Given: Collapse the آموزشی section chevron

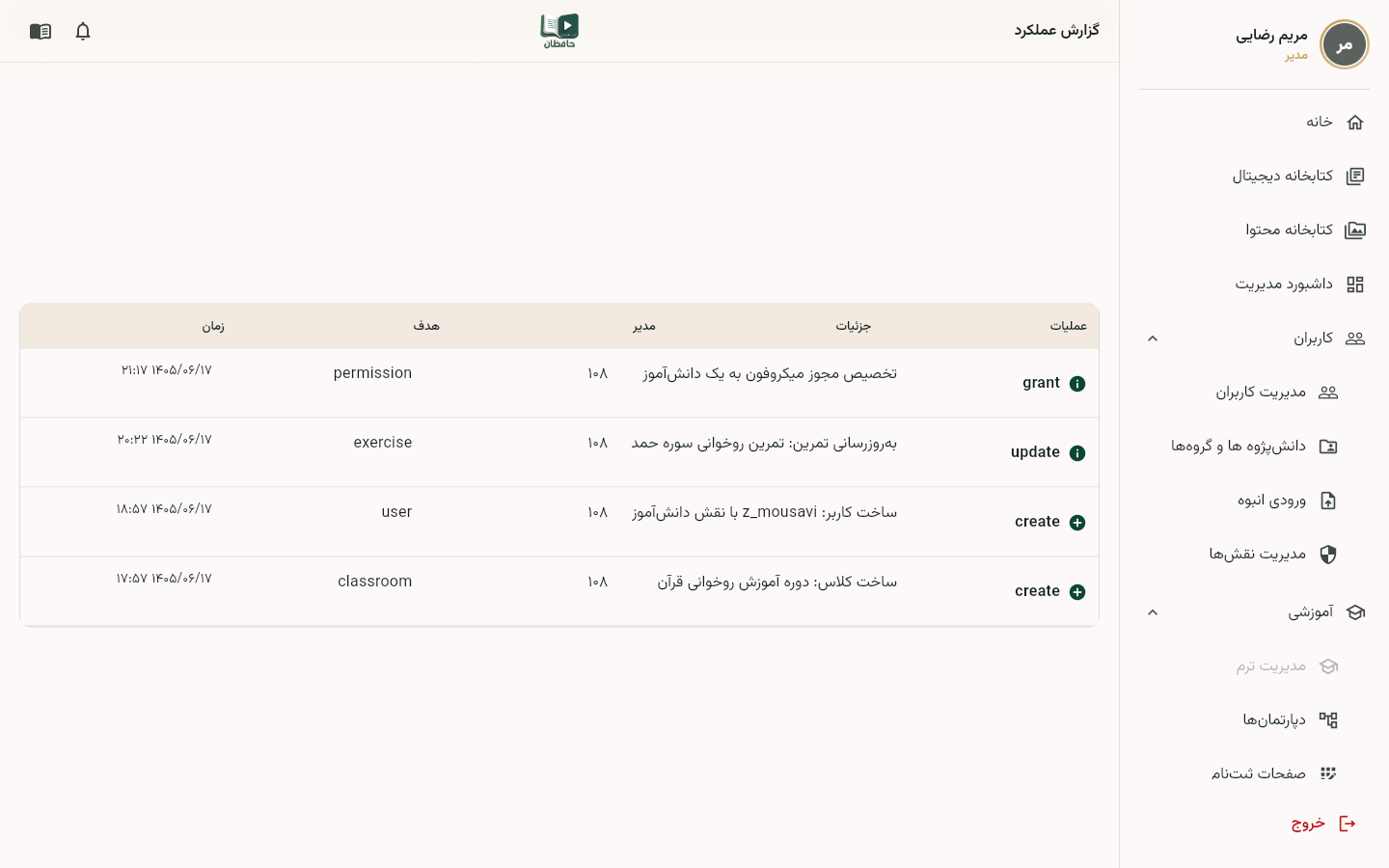Looking at the screenshot, I should [x=1153, y=612].
